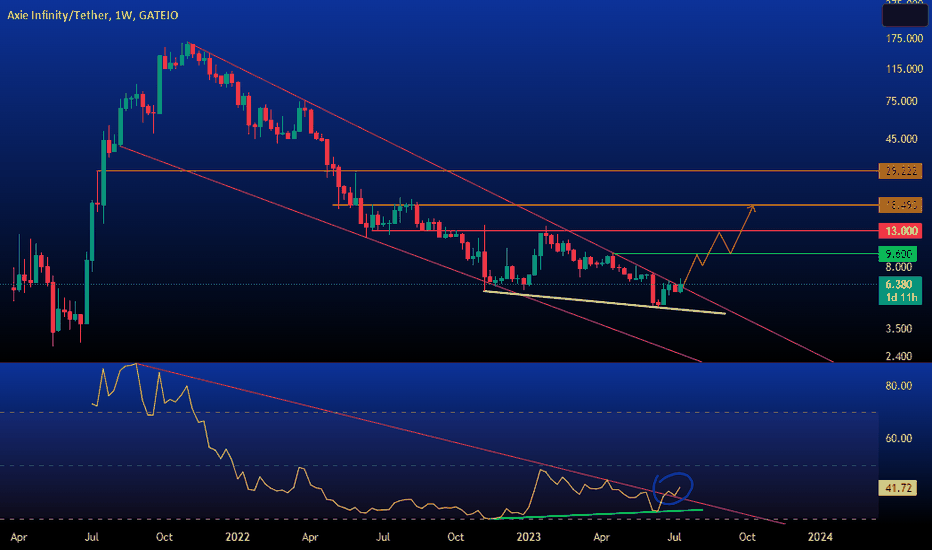Screen dimensions: 932x550
Task: Click the red 13.000 price label
Action: tap(900, 231)
